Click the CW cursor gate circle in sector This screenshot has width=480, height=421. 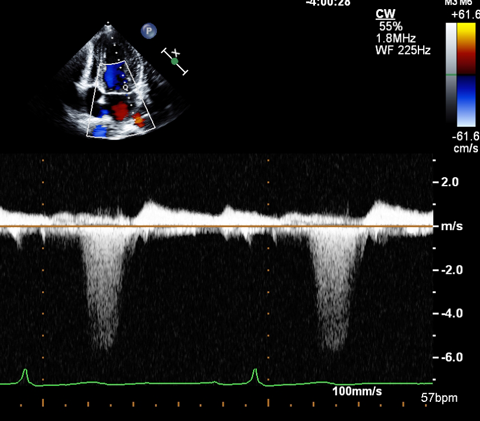click(x=125, y=88)
